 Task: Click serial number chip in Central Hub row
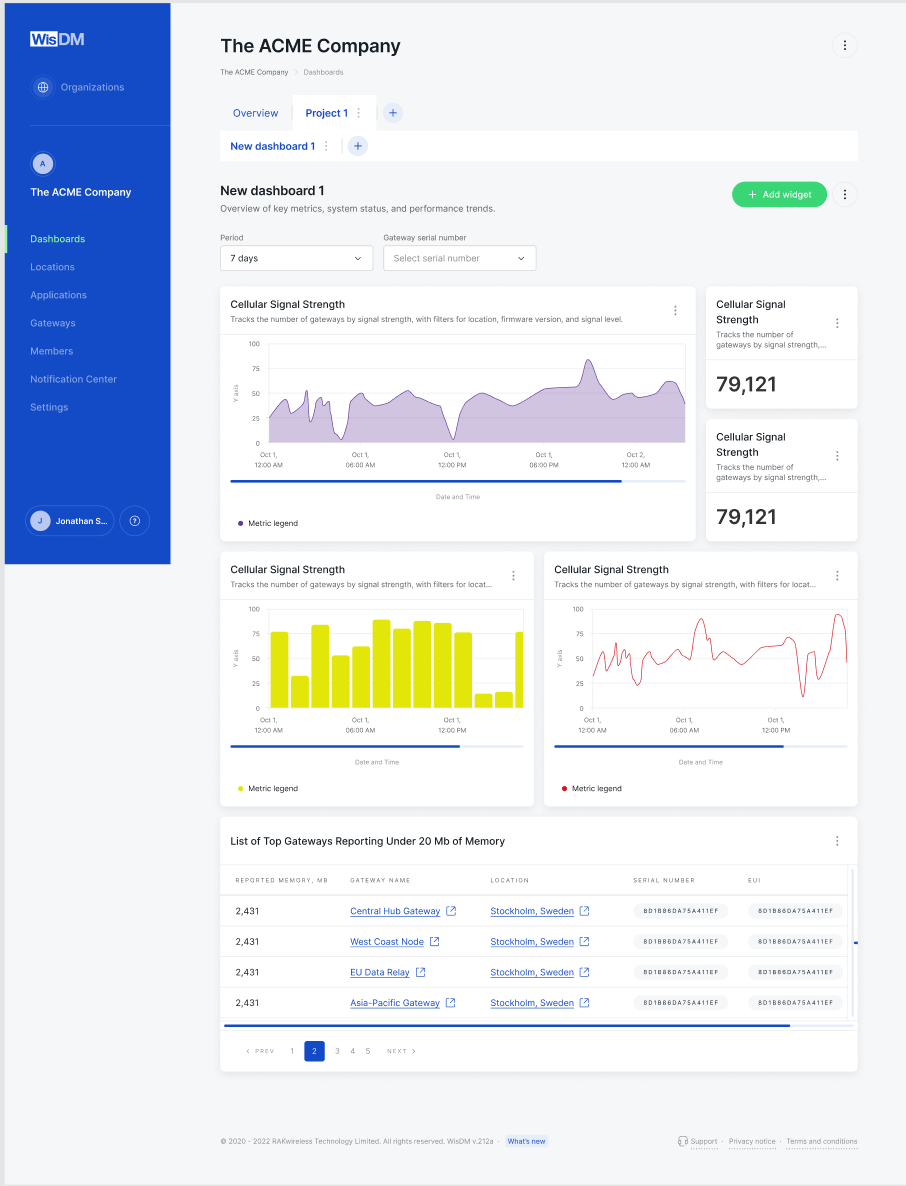tap(681, 911)
